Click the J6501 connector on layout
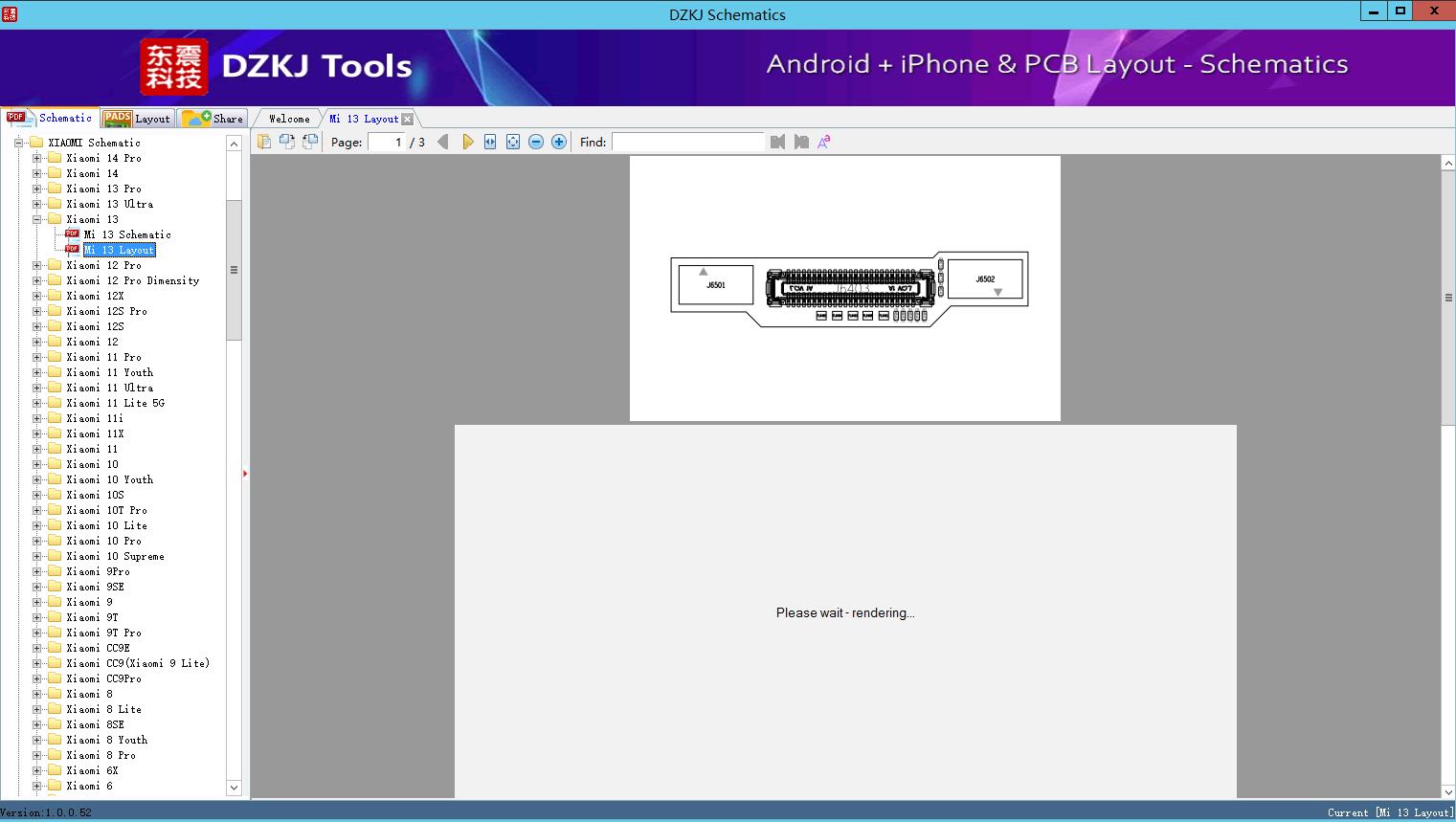This screenshot has width=1456, height=822. pyautogui.click(x=716, y=284)
